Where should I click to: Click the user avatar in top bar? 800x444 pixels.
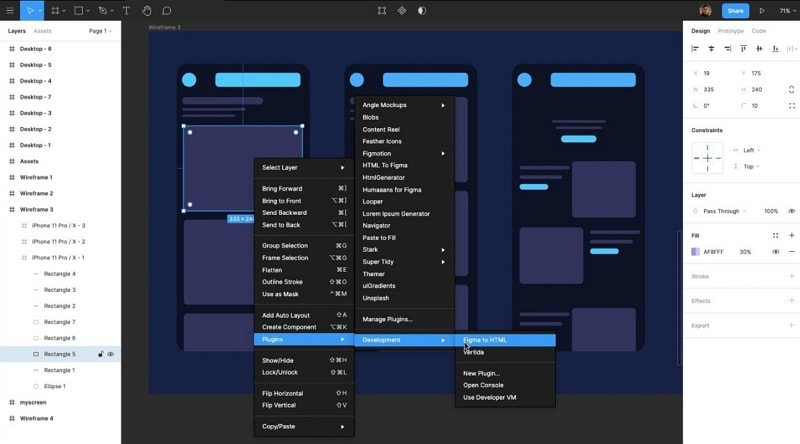(x=706, y=10)
